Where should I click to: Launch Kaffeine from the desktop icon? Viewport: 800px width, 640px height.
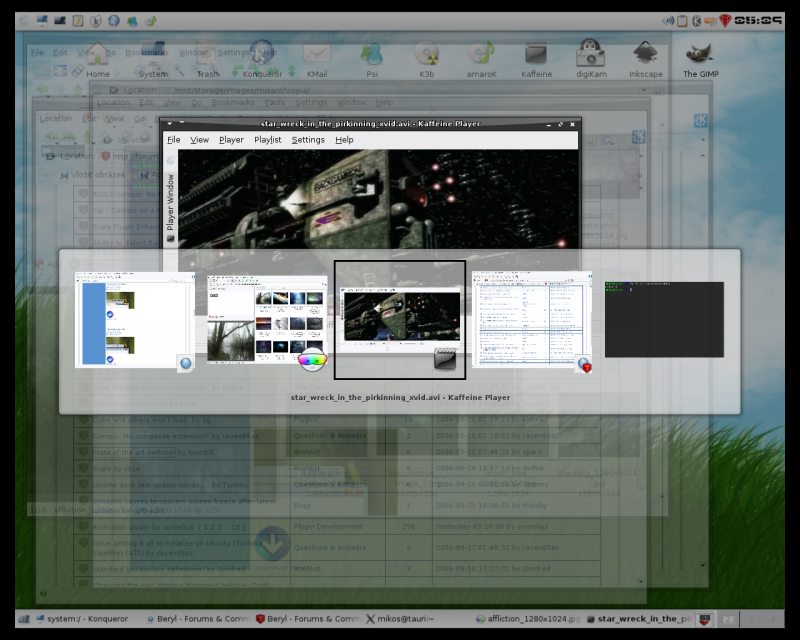click(x=536, y=60)
